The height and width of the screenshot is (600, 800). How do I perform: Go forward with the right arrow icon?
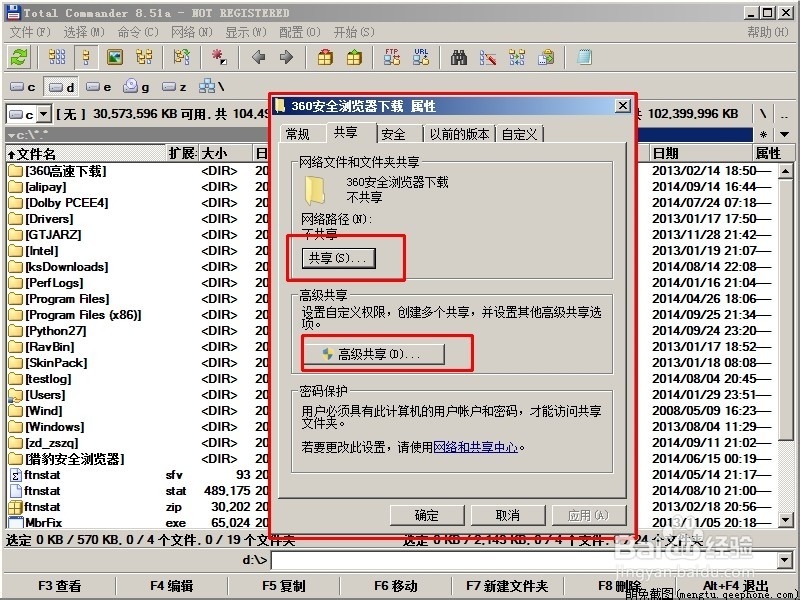[x=286, y=57]
